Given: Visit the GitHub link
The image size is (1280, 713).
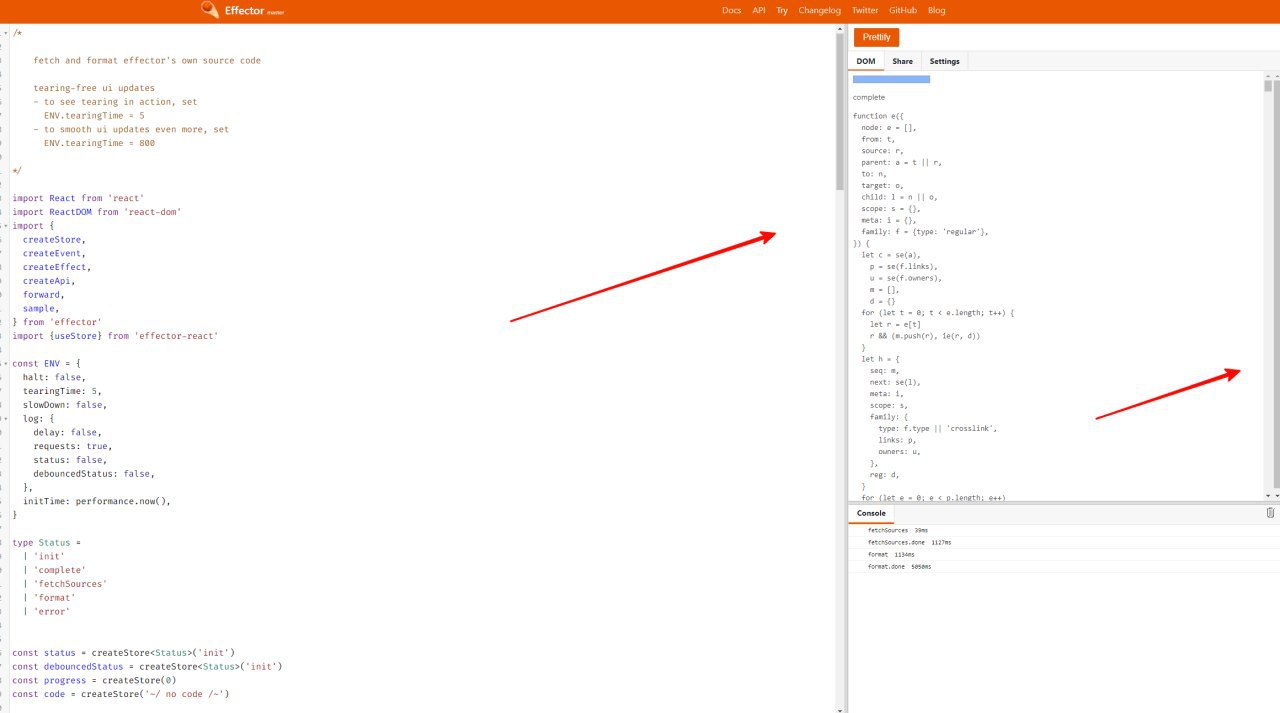Looking at the screenshot, I should click(903, 10).
